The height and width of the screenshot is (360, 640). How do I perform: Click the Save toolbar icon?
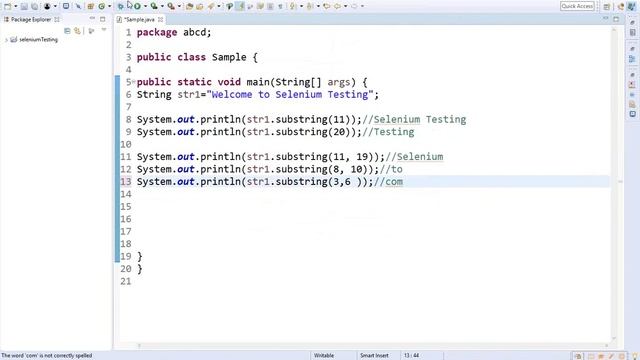pyautogui.click(x=24, y=6)
